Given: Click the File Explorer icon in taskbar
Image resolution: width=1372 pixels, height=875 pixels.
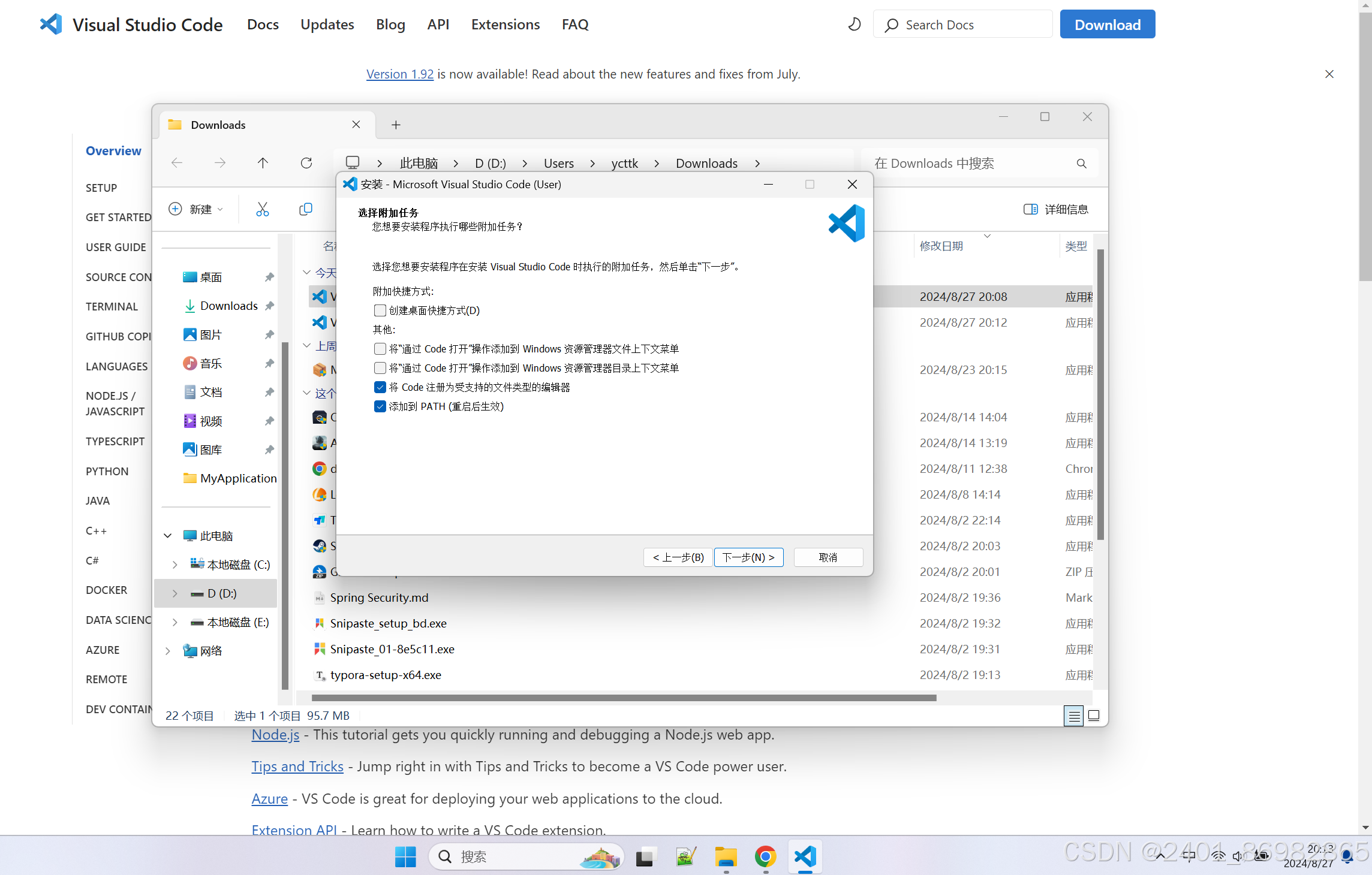Looking at the screenshot, I should click(x=726, y=857).
